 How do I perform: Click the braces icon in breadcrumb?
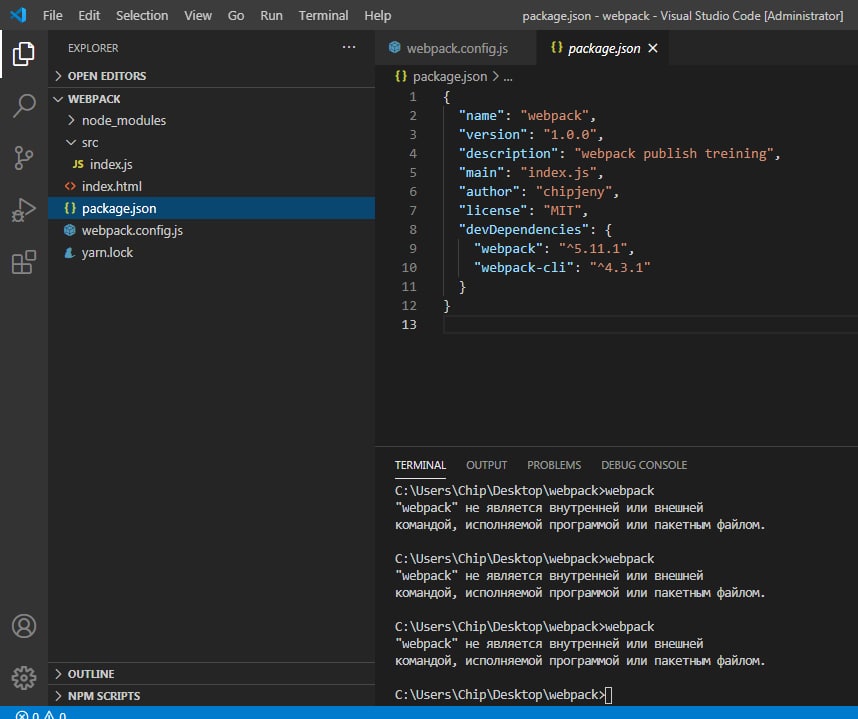401,76
